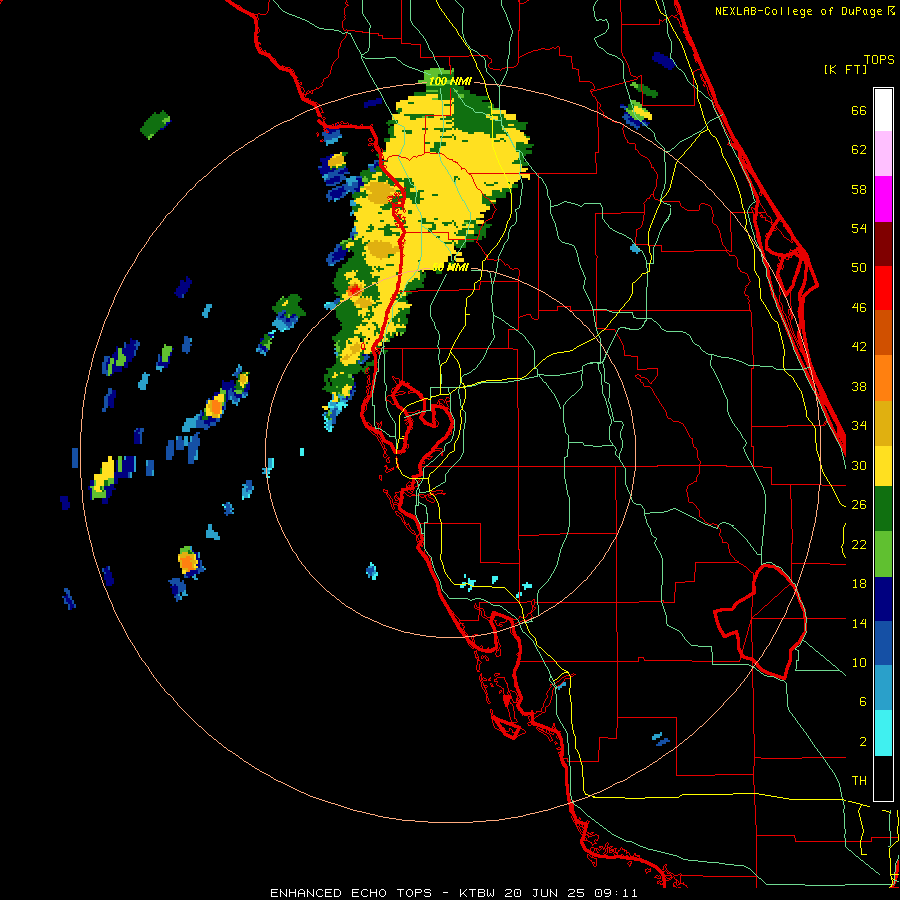Click the 66 legend value

pyautogui.click(x=859, y=110)
